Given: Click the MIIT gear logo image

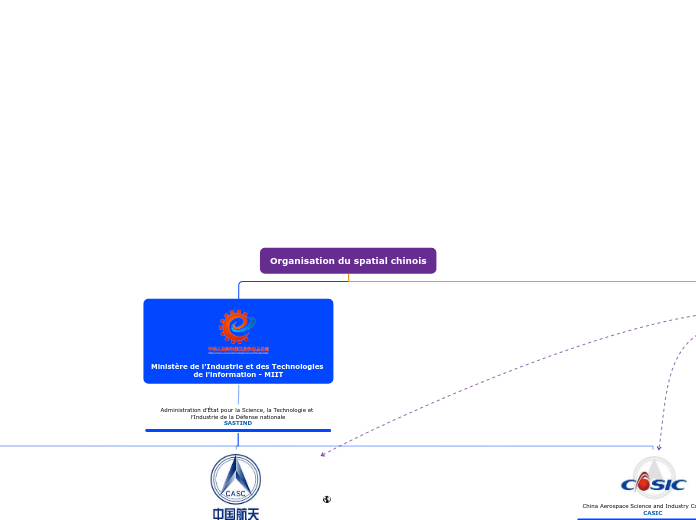Looking at the screenshot, I should [x=238, y=332].
